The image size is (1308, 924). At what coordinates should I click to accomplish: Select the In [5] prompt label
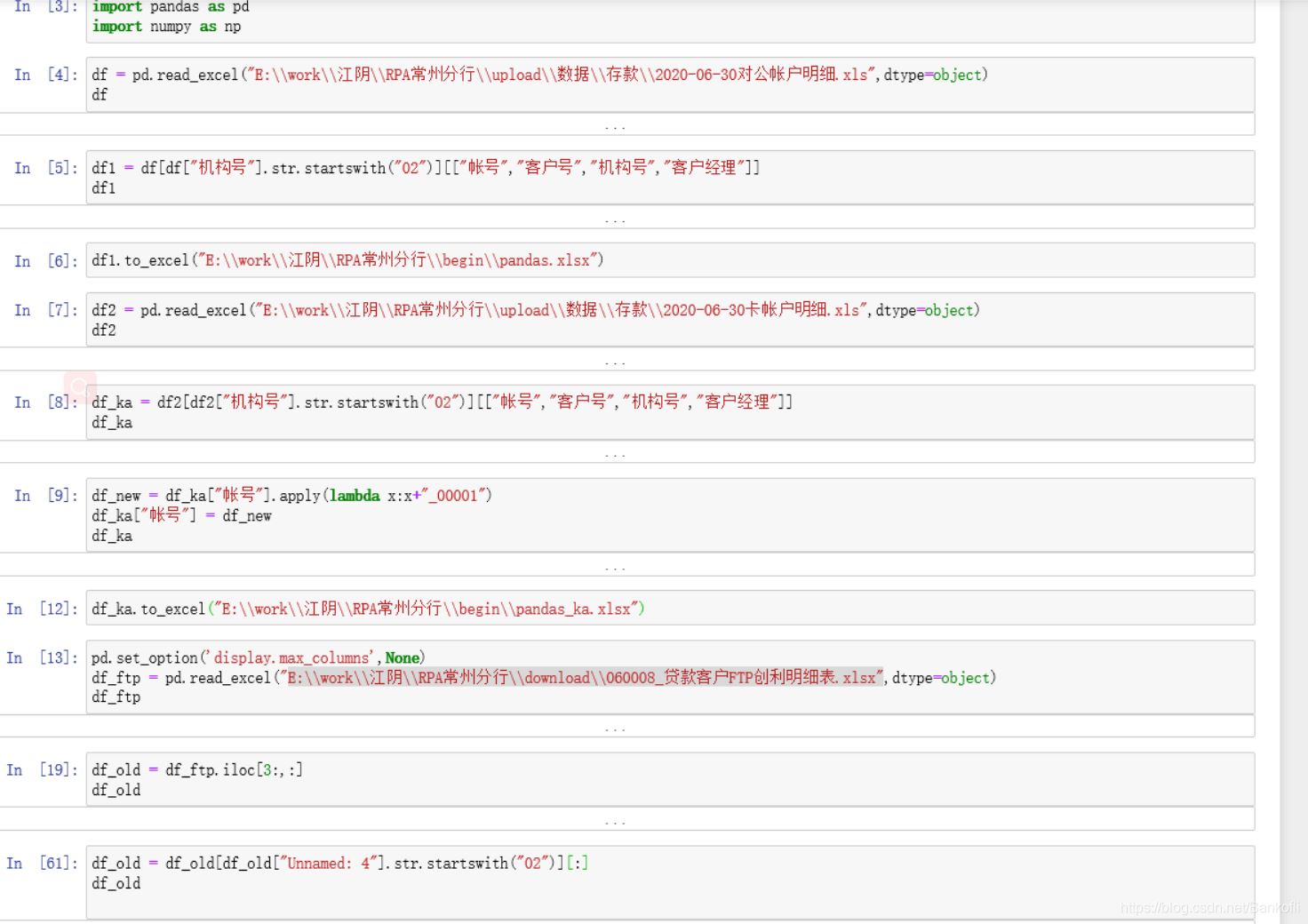[45, 168]
